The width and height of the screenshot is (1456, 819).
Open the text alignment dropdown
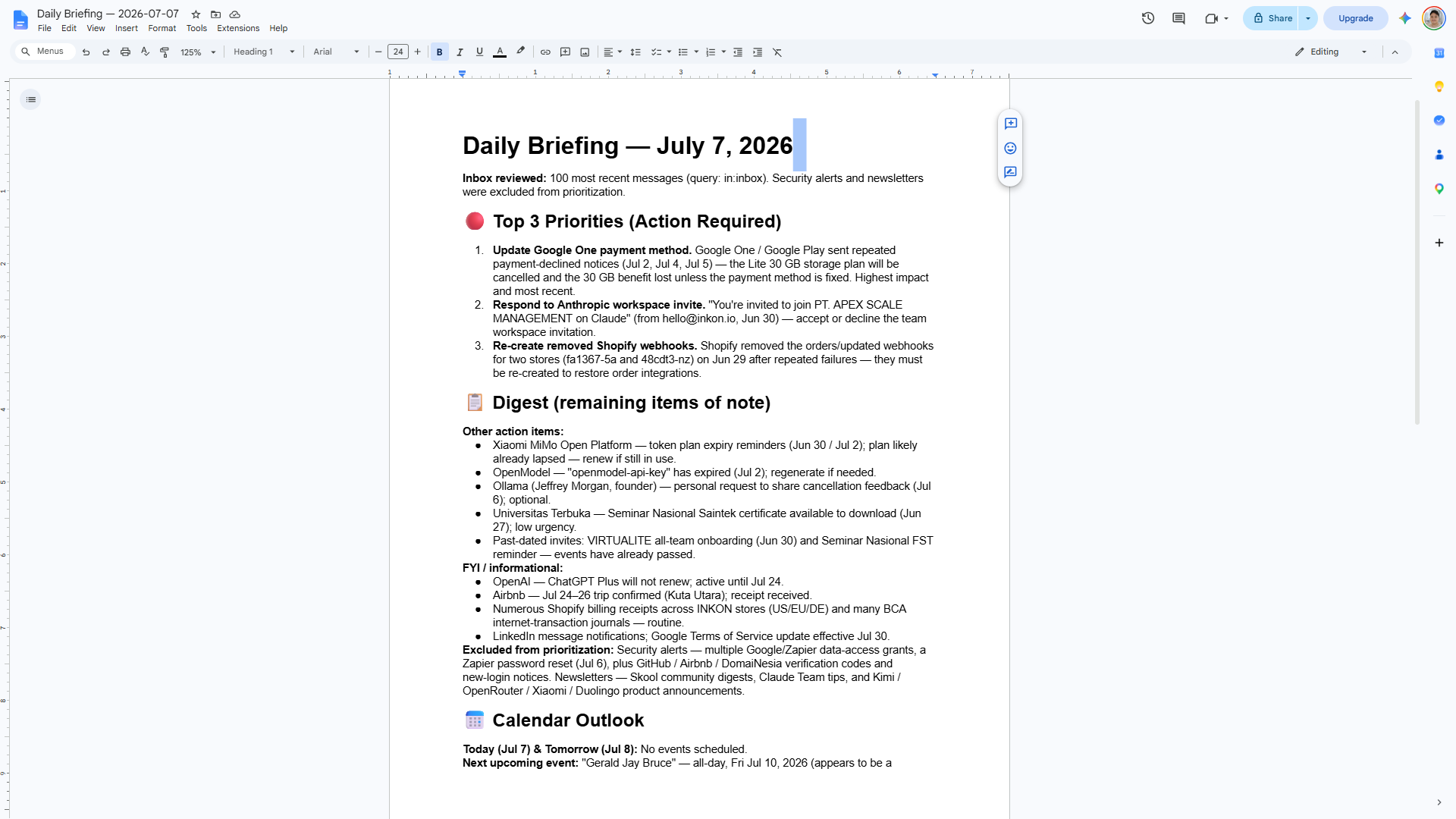[x=612, y=52]
